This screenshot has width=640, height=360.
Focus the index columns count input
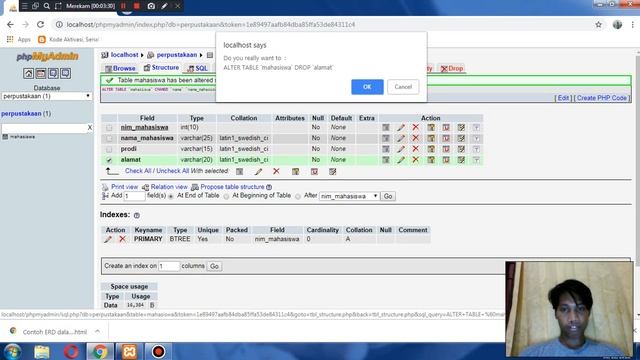coord(169,266)
